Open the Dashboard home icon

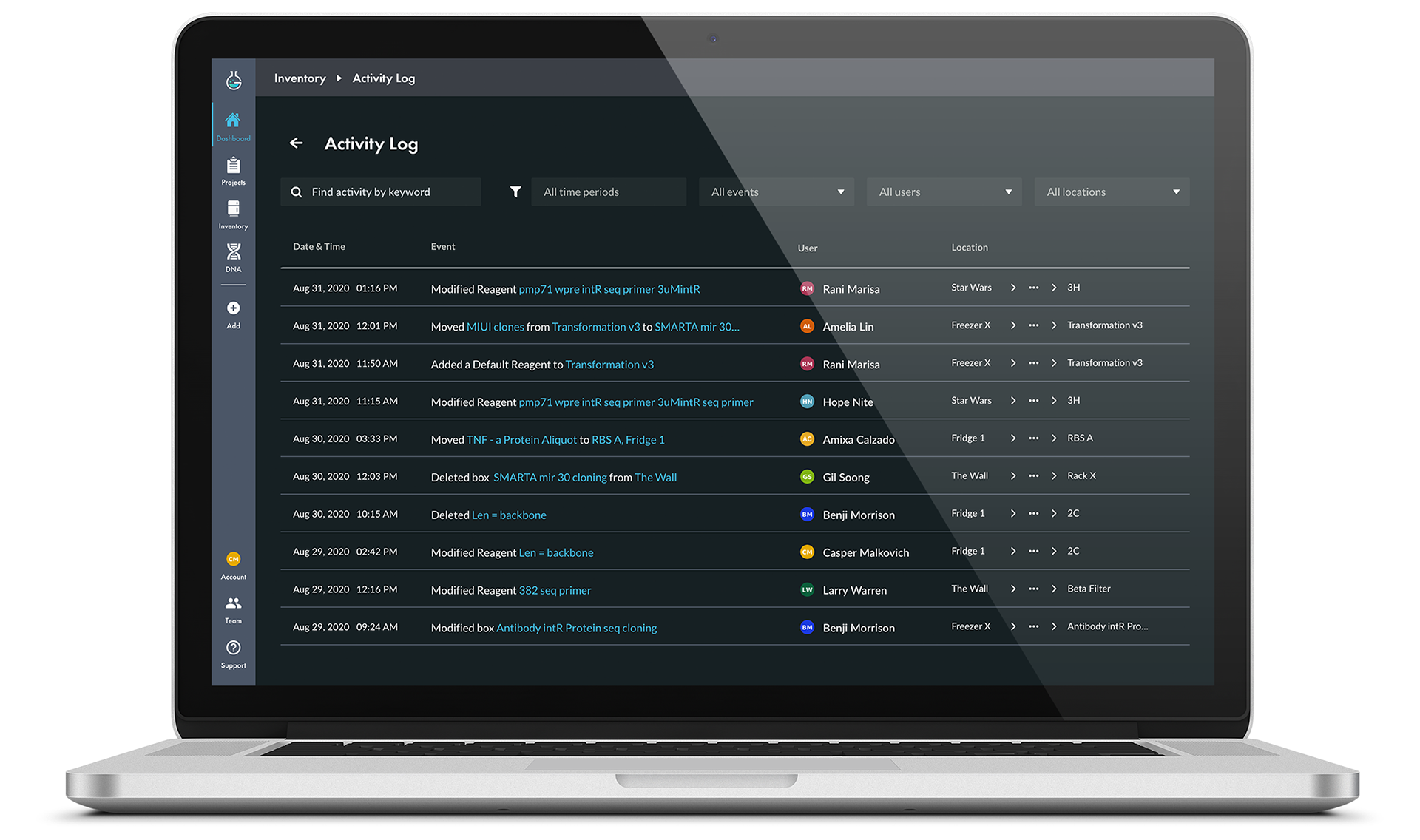(x=233, y=121)
